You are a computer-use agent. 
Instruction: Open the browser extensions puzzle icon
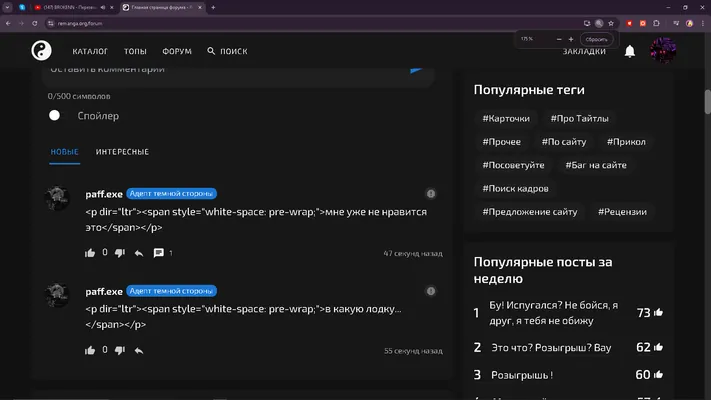[656, 23]
